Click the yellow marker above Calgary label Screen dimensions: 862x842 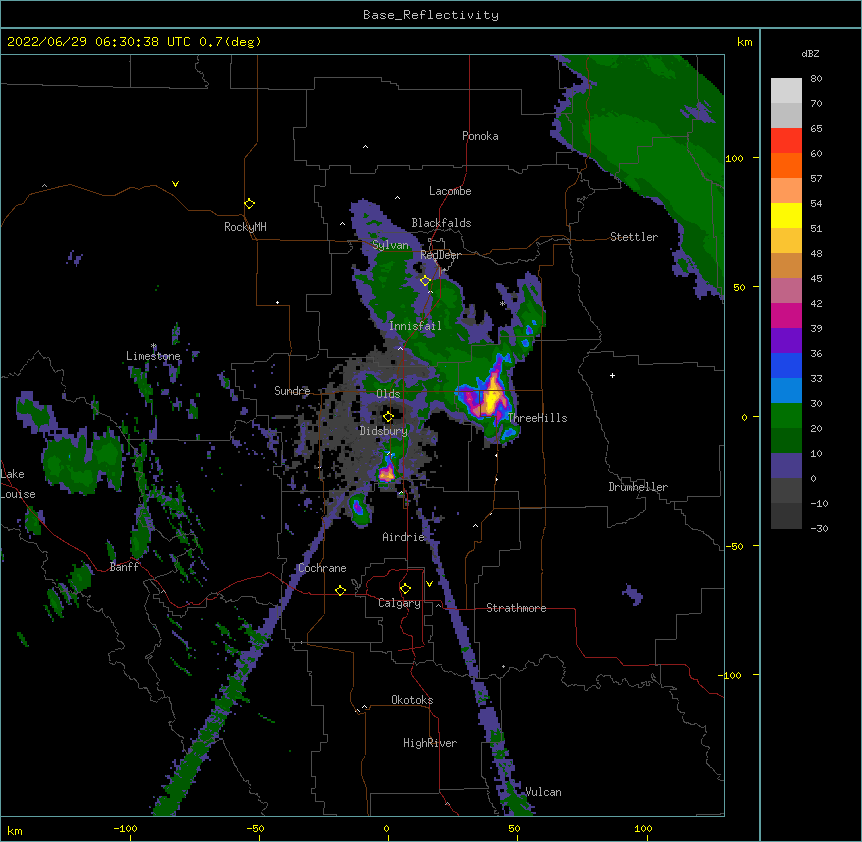pyautogui.click(x=405, y=589)
